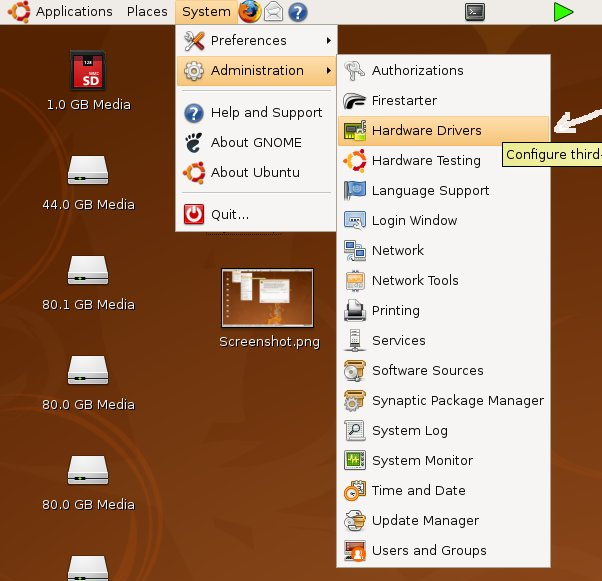Click the "Software Sources" menu label
The width and height of the screenshot is (602, 581).
pos(428,371)
